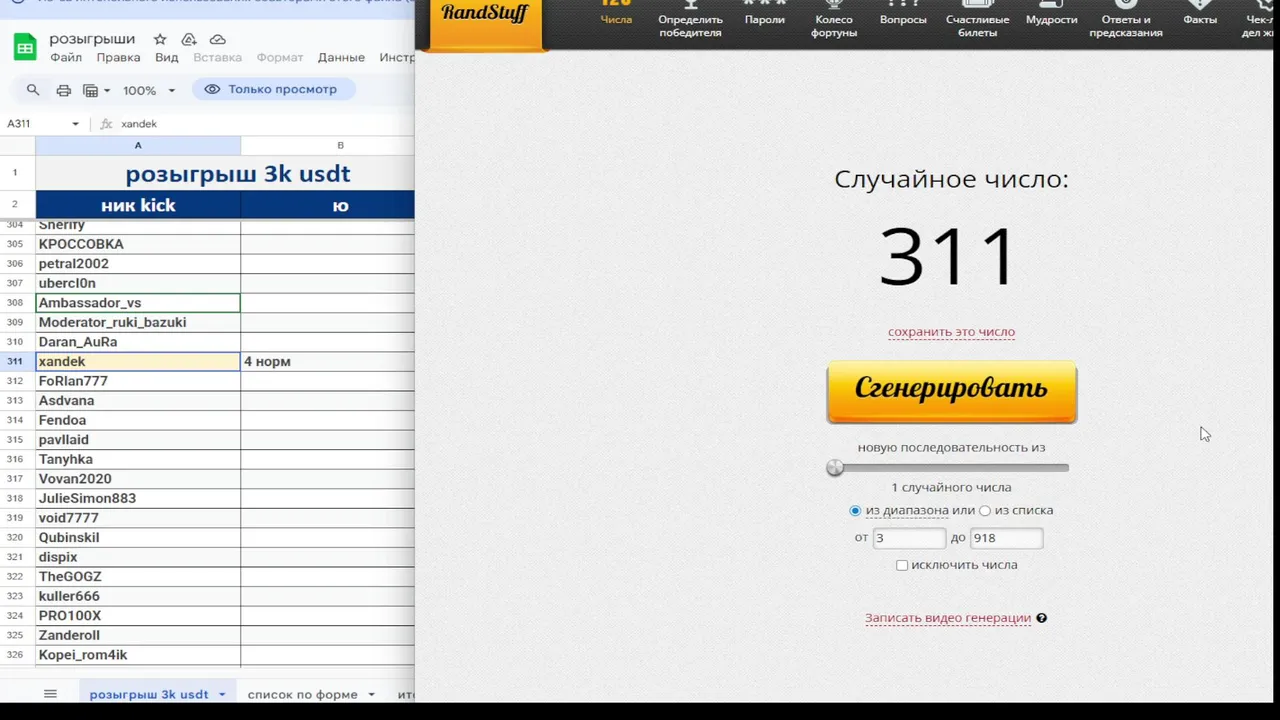
Task: Focus the от range start field
Action: pos(909,538)
